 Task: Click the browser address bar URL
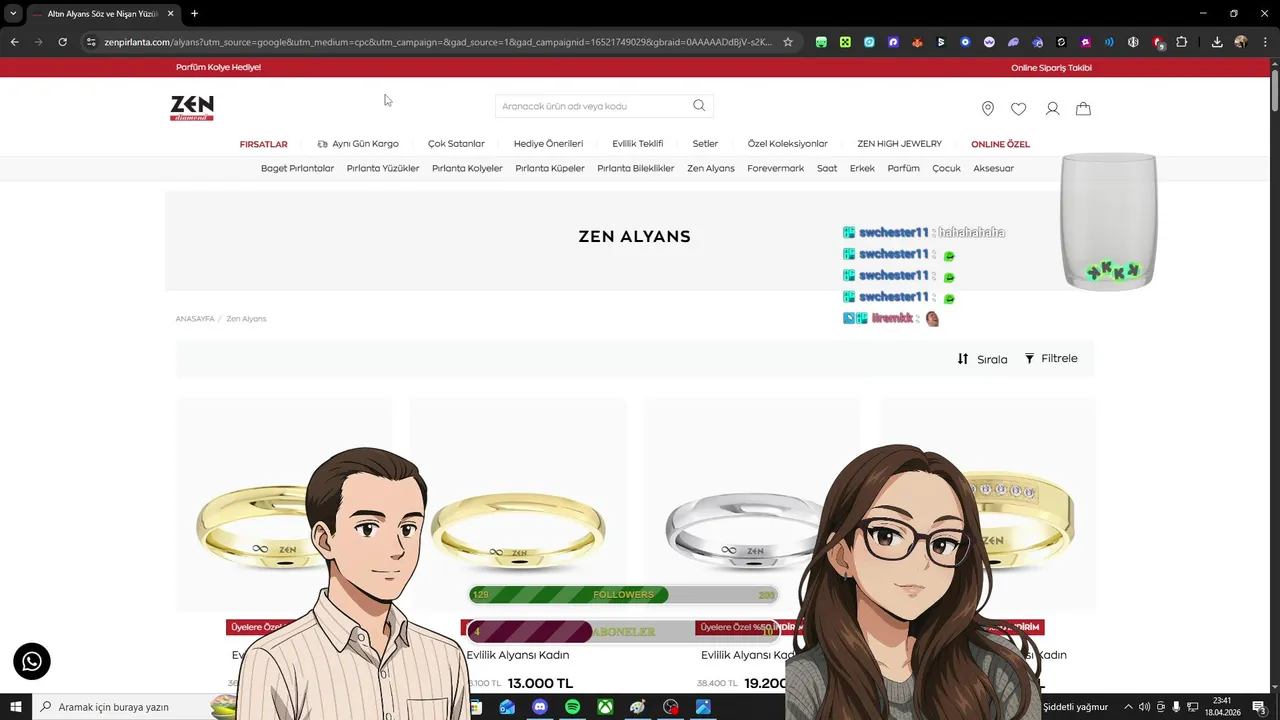438,42
